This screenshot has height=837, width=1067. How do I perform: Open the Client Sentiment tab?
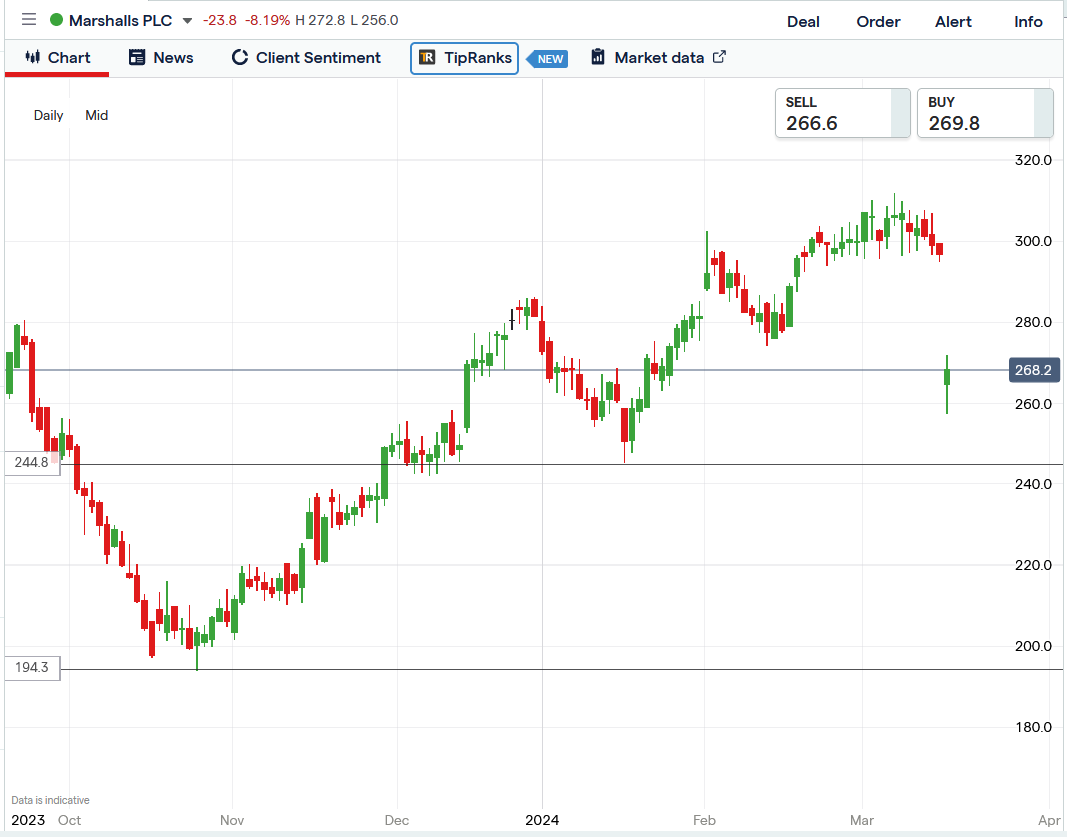point(306,58)
